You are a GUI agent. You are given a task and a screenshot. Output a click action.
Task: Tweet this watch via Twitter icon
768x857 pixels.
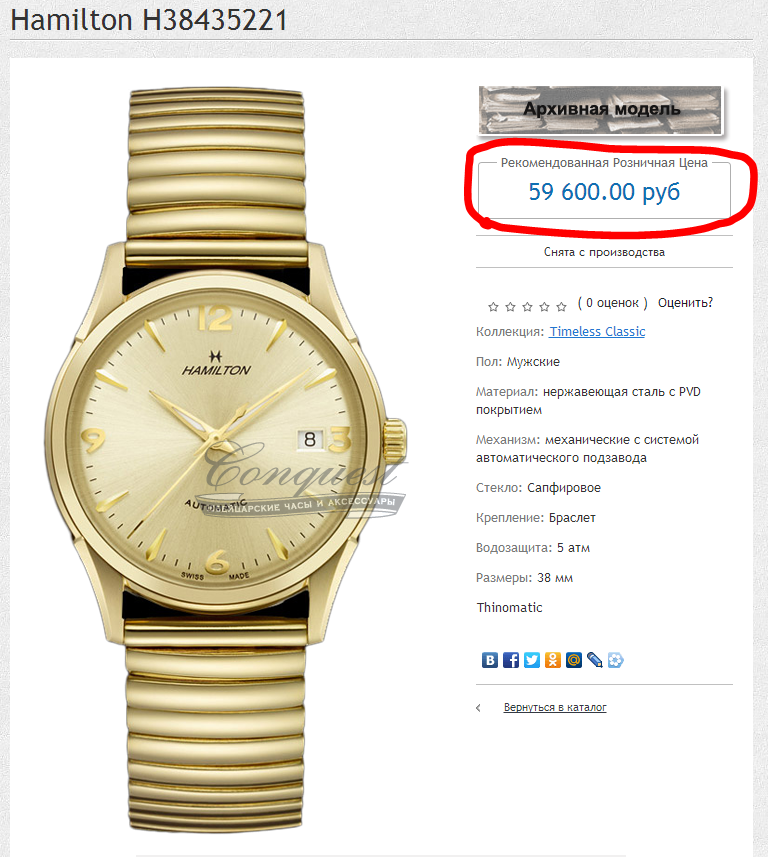532,660
